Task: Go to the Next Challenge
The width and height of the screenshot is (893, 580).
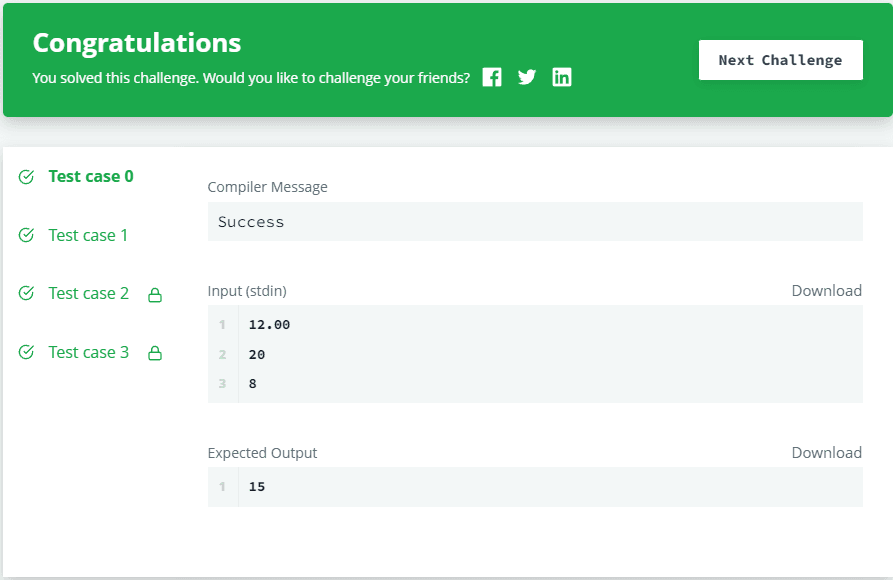Action: pos(780,60)
